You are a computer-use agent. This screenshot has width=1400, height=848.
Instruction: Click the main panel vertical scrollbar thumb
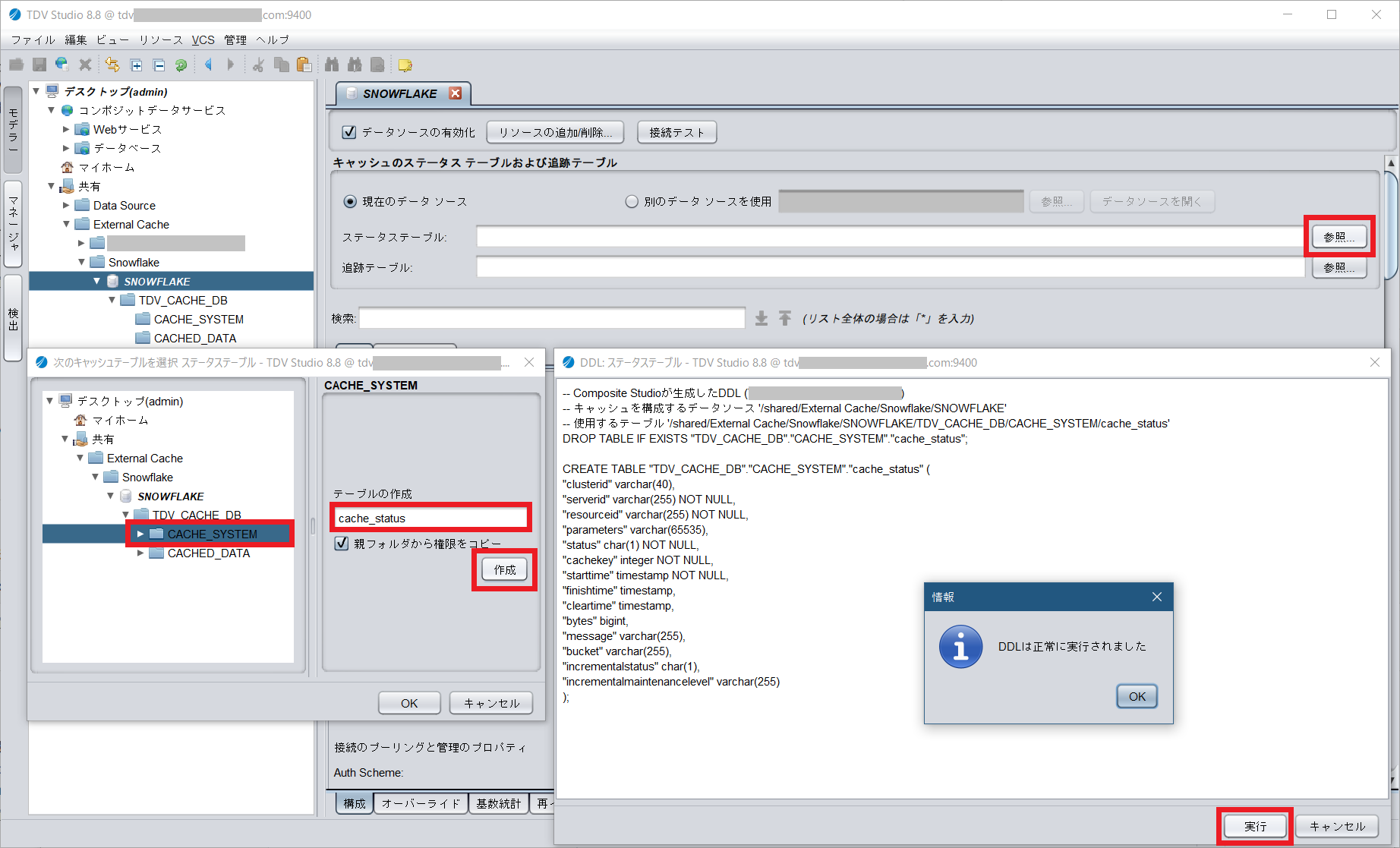pos(1392,225)
